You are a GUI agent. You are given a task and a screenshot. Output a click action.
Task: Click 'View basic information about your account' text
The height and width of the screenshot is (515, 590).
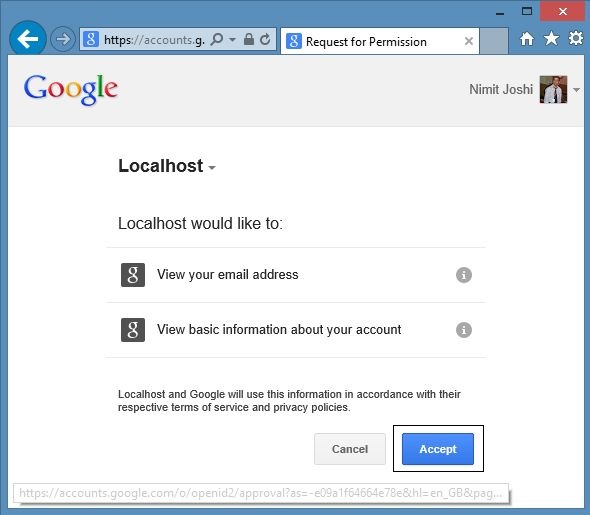pos(279,330)
